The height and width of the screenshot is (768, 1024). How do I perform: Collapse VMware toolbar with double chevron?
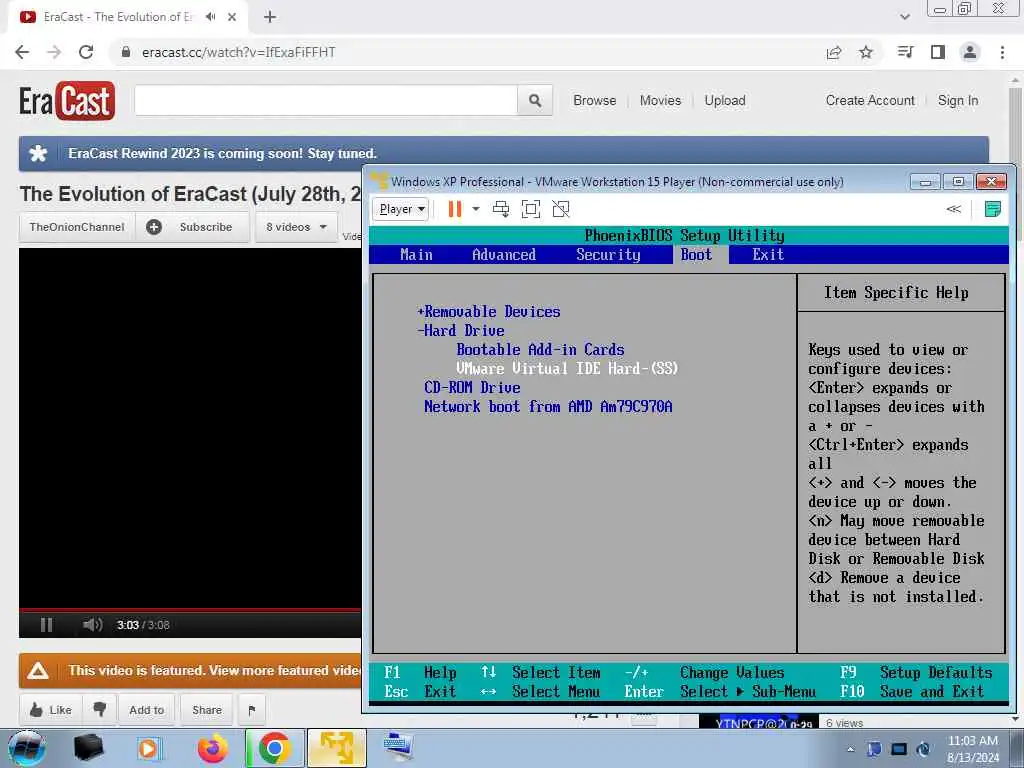(x=953, y=209)
